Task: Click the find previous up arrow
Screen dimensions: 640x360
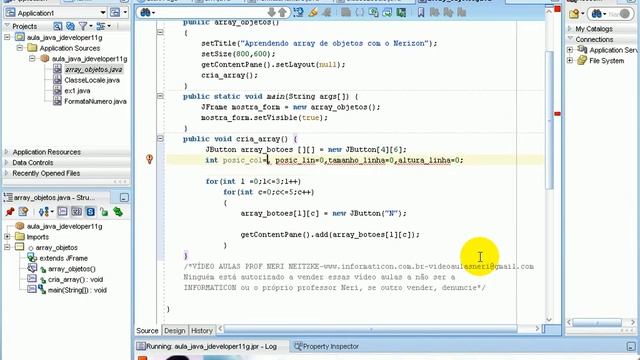Action: pyautogui.click(x=282, y=13)
